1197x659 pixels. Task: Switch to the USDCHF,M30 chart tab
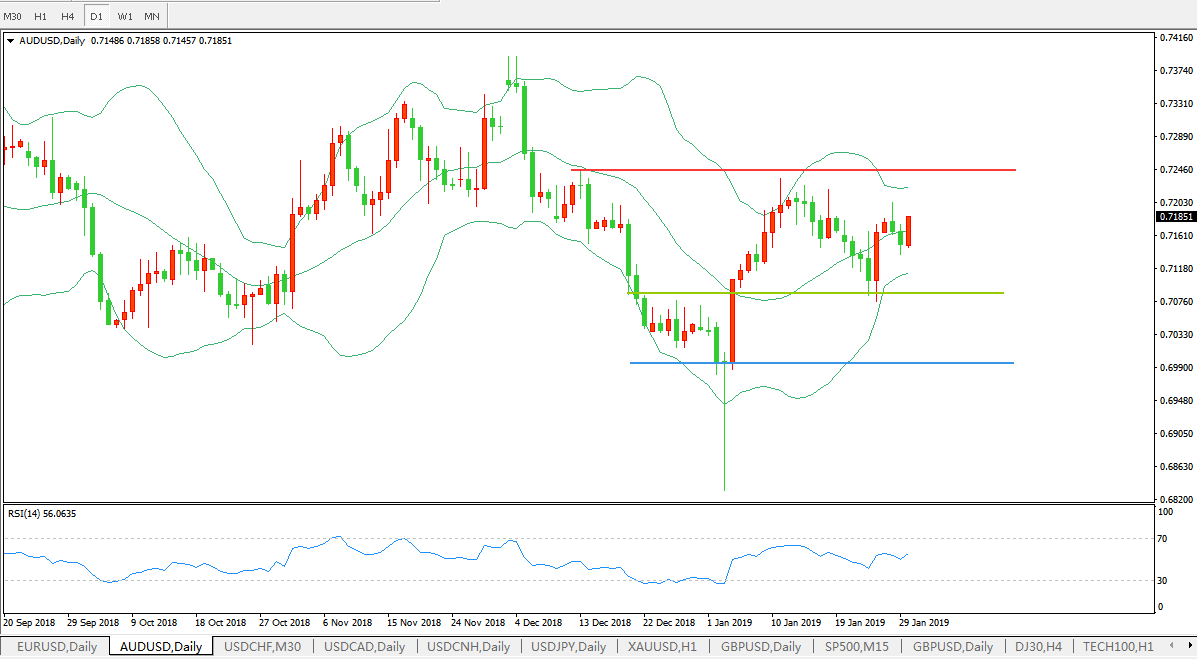pos(263,647)
